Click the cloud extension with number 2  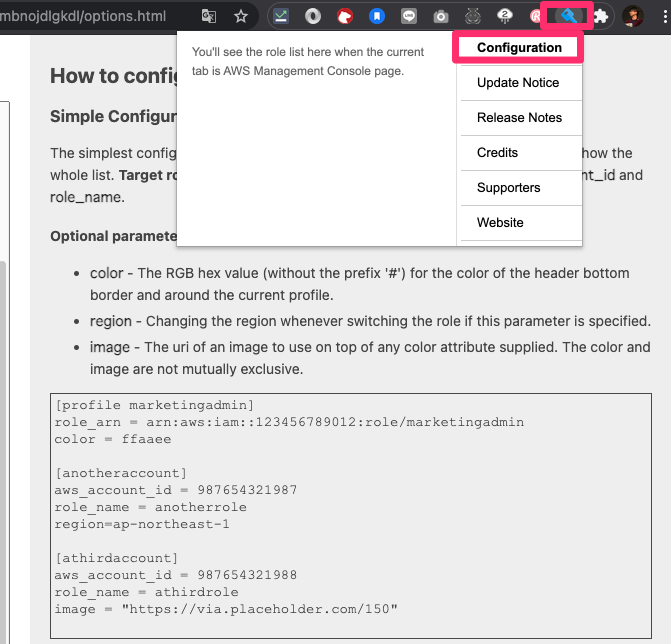point(505,16)
